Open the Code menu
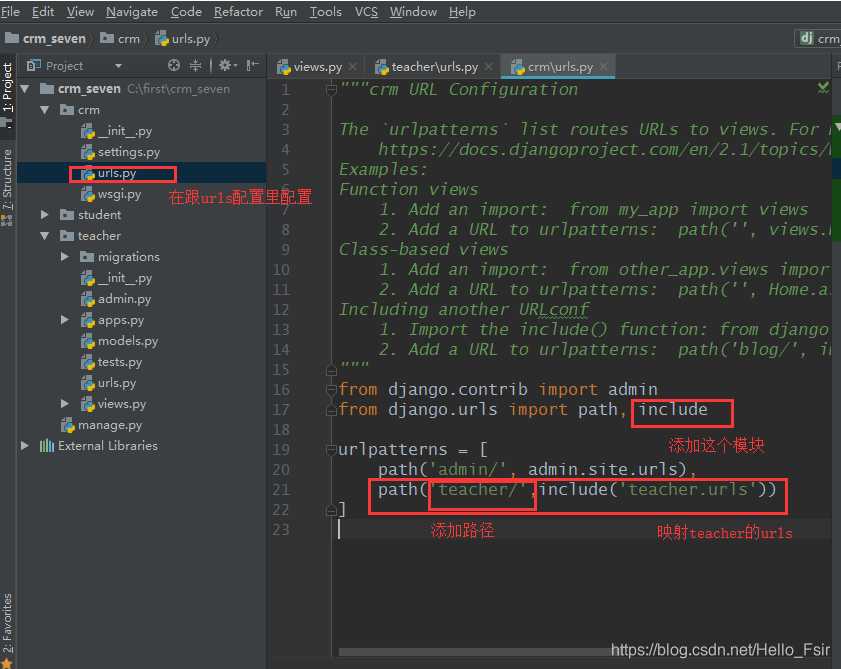Viewport: 841px width, 669px height. tap(186, 11)
